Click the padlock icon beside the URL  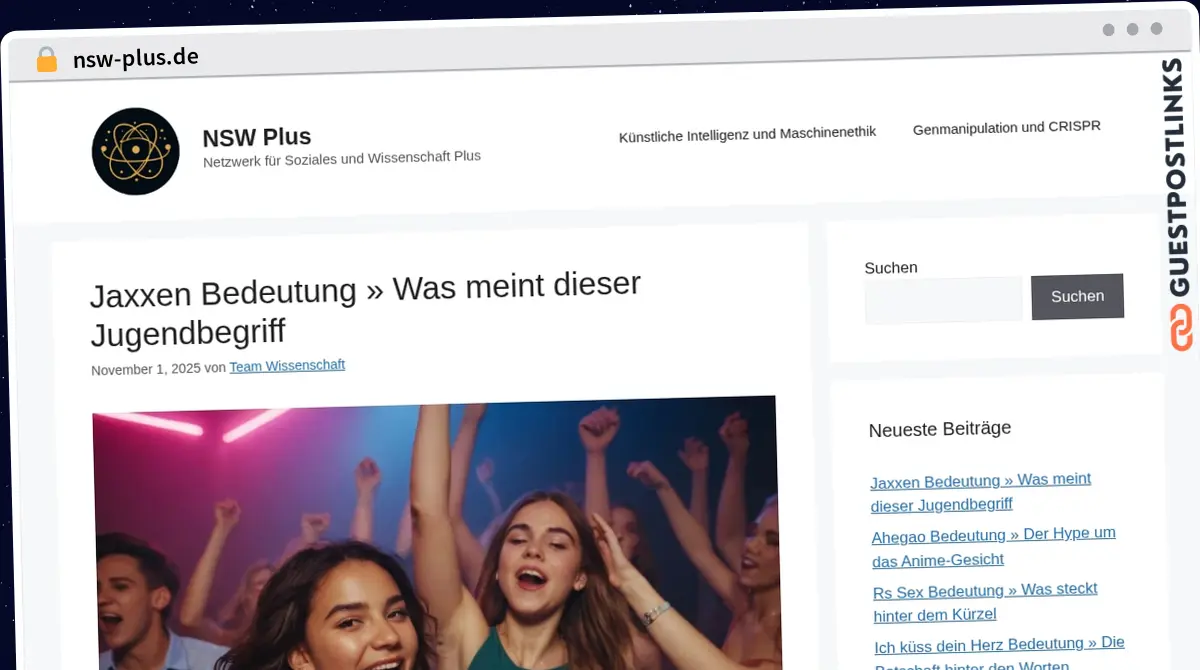46,59
